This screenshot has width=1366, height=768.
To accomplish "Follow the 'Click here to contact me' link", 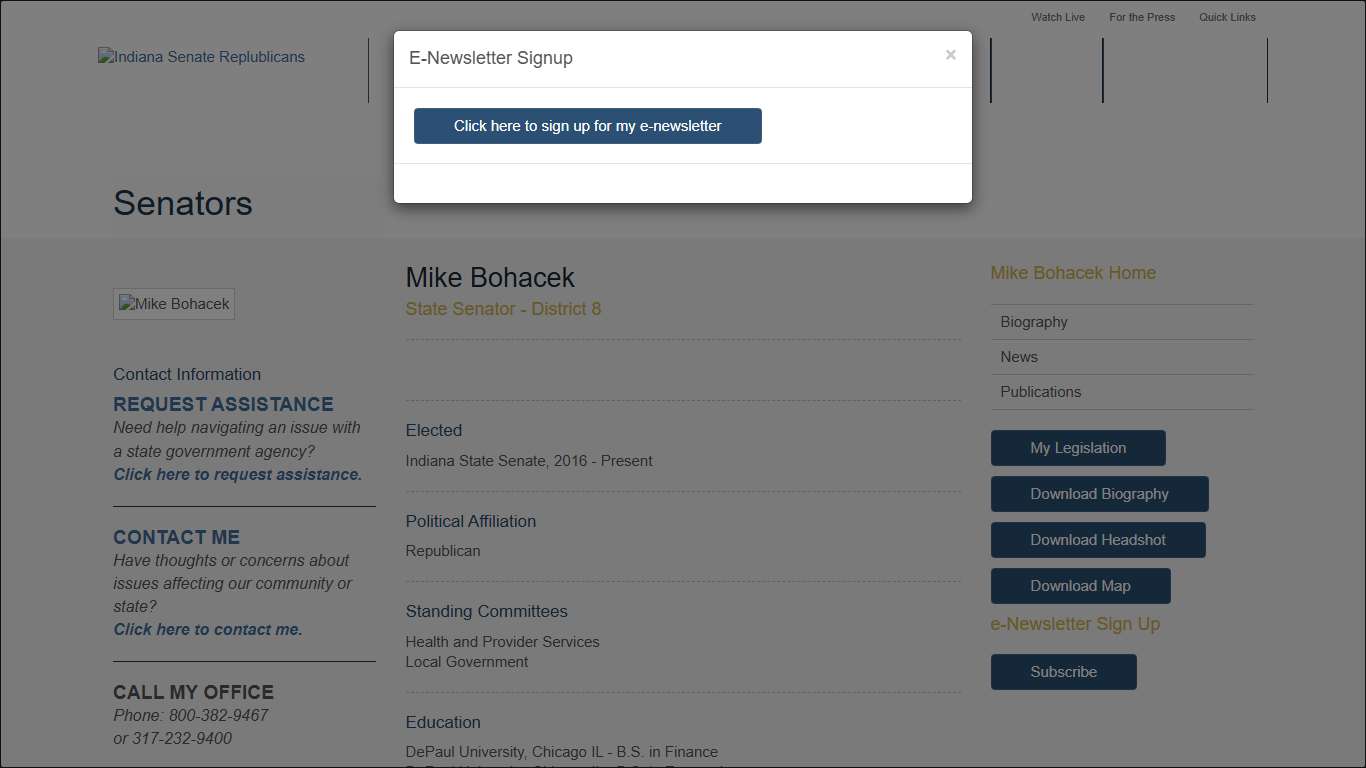I will point(208,629).
